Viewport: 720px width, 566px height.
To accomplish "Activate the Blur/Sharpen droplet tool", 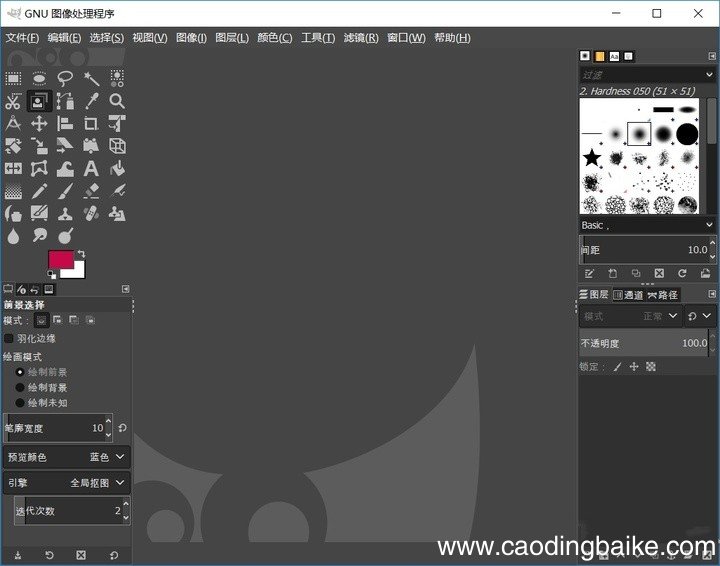I will [13, 236].
